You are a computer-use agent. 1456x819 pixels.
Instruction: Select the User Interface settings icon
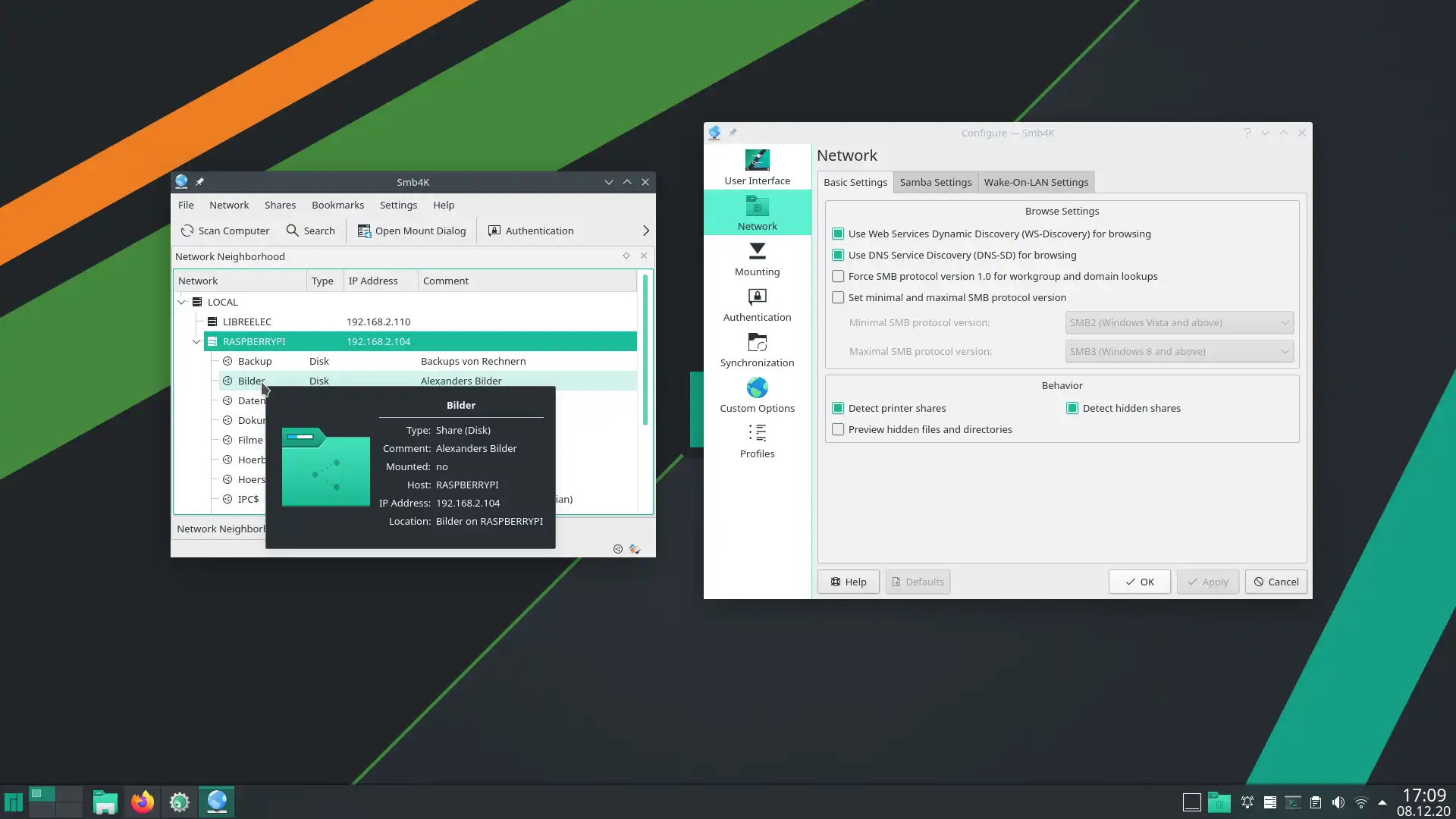pos(757,161)
